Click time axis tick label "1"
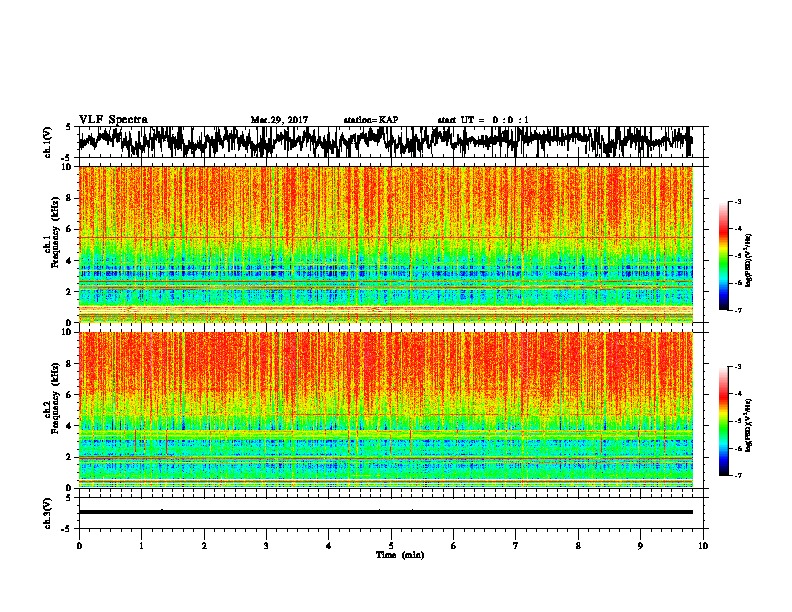 141,546
